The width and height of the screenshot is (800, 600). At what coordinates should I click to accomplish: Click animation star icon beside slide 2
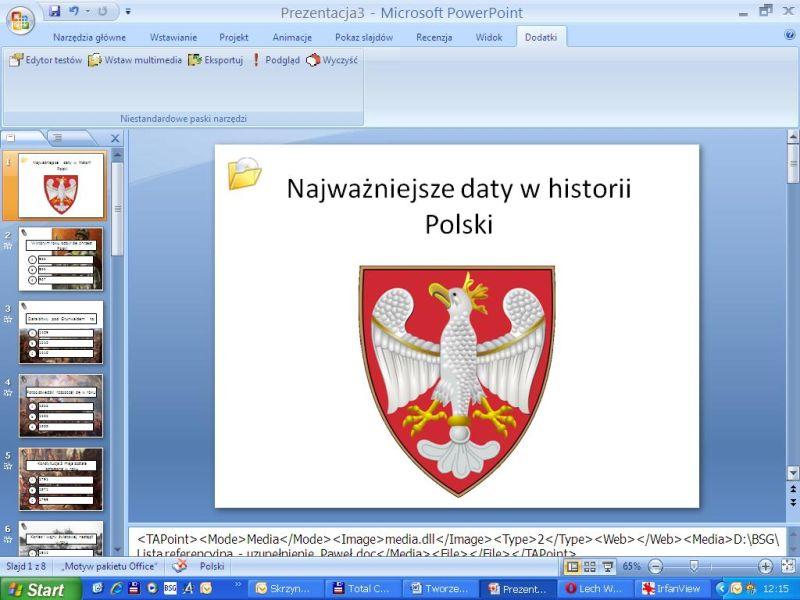pos(8,246)
